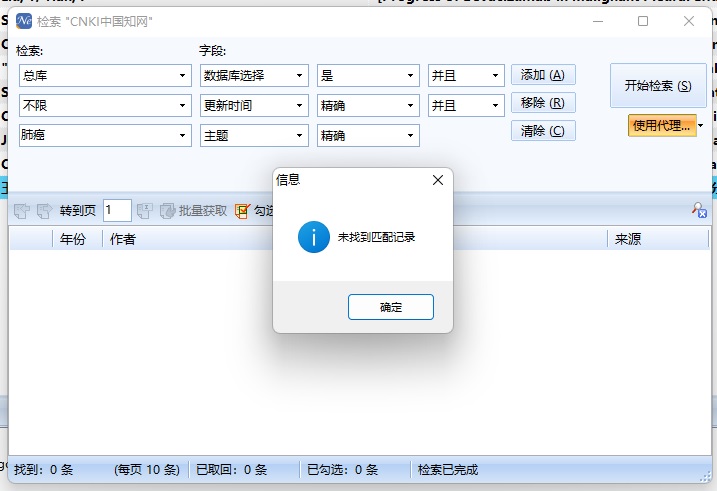Click the 勾选 check-mark icon

tap(243, 211)
